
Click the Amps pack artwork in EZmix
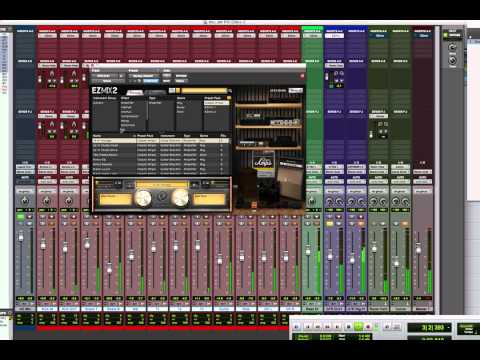(263, 163)
